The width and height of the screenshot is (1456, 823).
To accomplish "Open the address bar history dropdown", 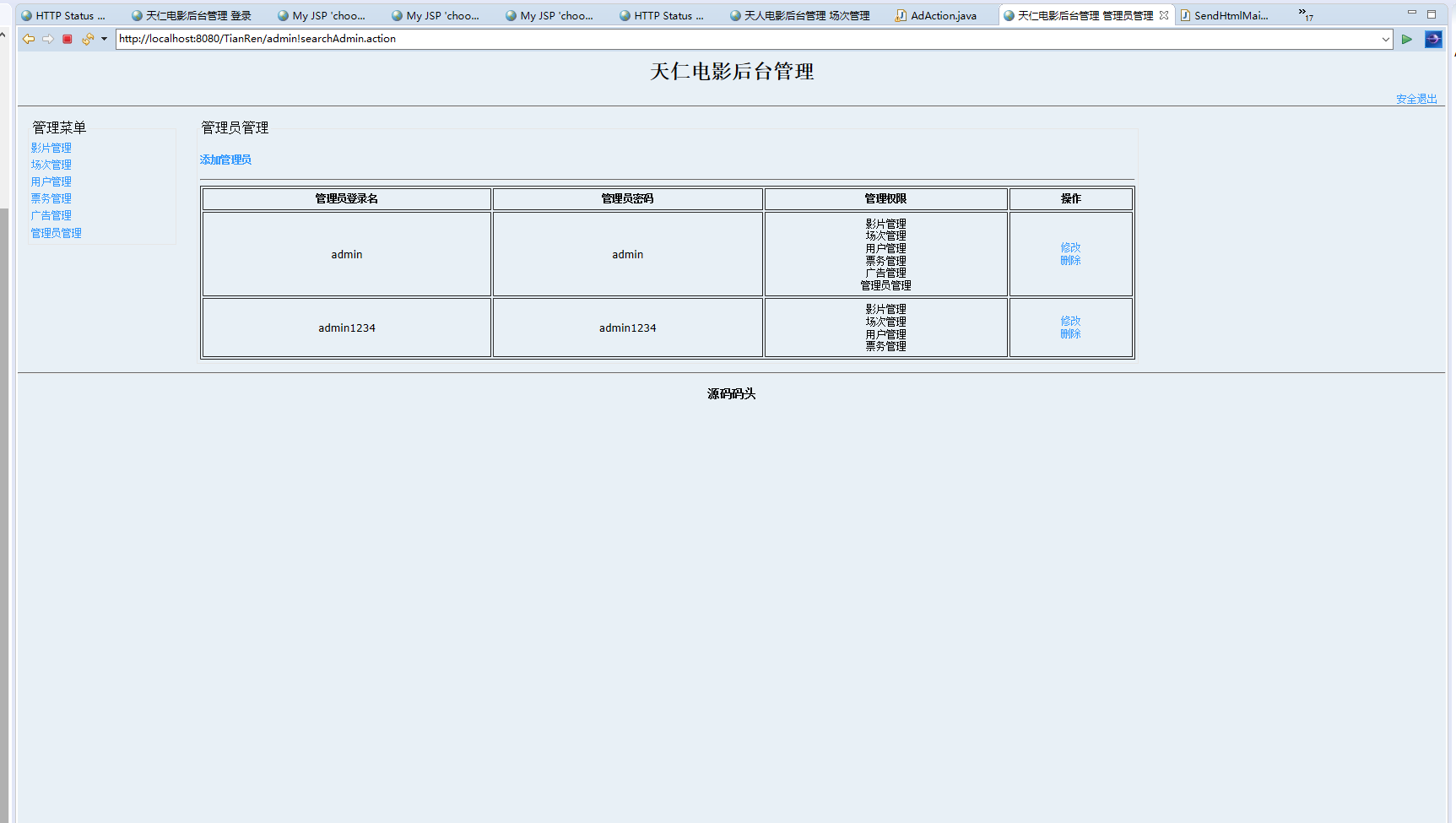I will tap(1386, 39).
